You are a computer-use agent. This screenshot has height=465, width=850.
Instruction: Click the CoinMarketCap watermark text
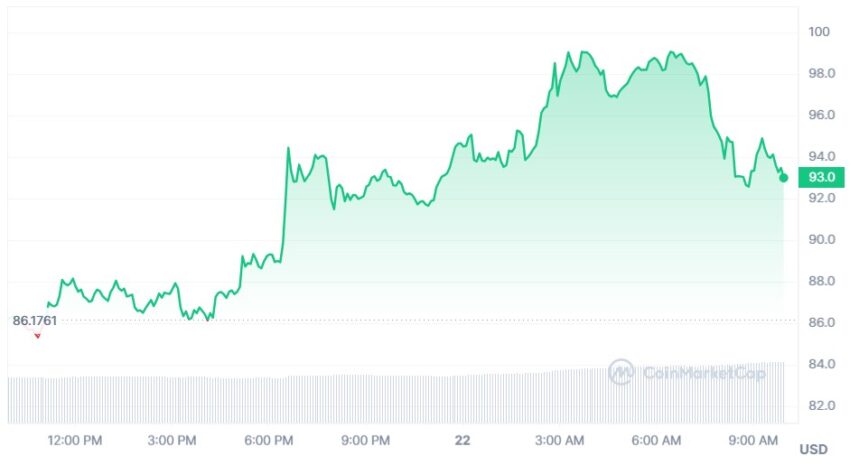(704, 373)
